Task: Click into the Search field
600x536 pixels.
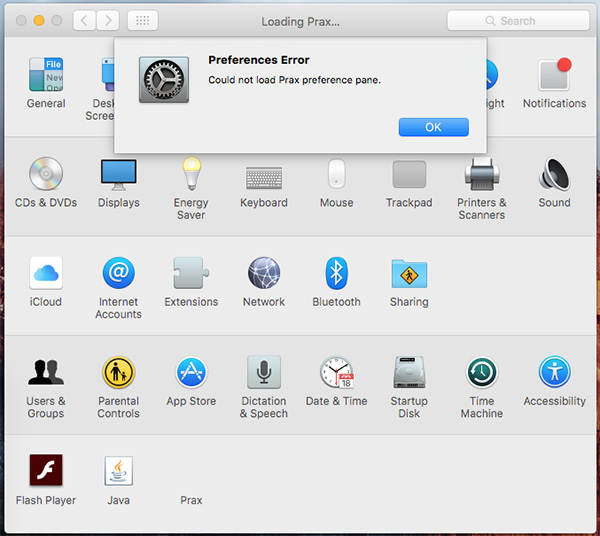Action: (x=518, y=21)
